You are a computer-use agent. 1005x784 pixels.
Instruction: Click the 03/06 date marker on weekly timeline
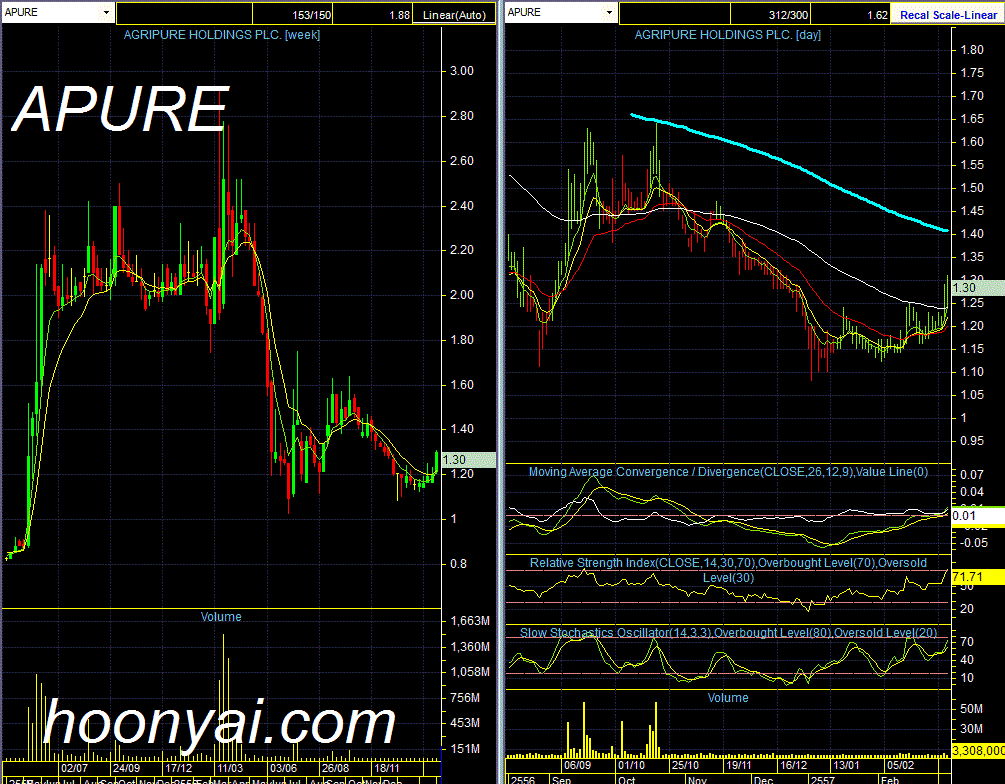283,768
